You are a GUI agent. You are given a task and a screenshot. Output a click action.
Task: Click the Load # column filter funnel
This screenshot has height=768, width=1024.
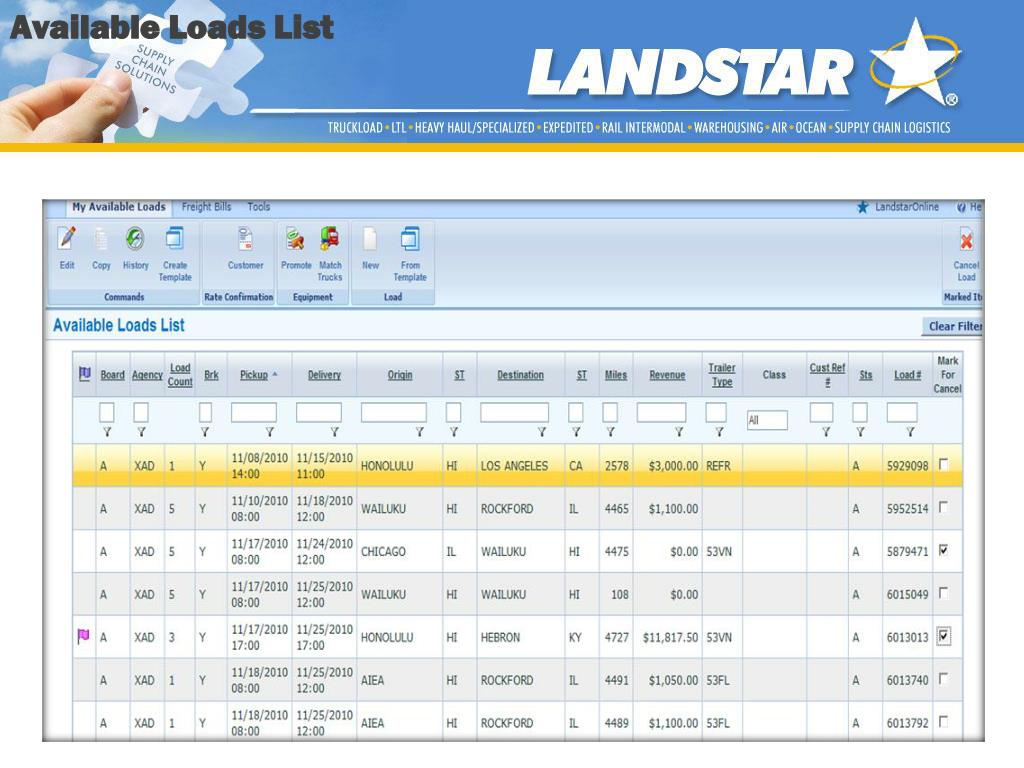pos(910,432)
